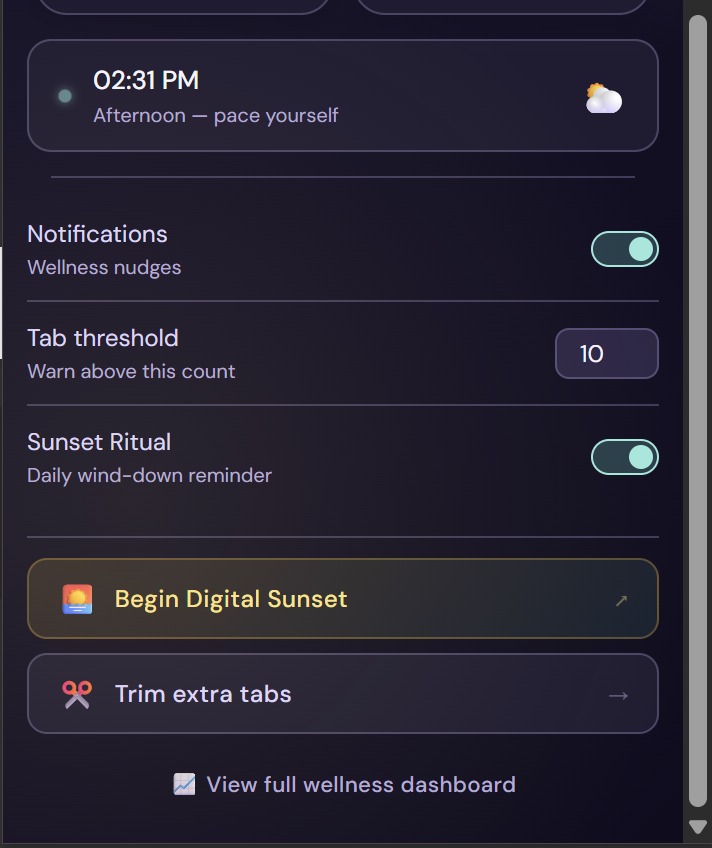Click the chart icon next to wellness dashboard
This screenshot has height=848, width=712.
click(x=184, y=784)
